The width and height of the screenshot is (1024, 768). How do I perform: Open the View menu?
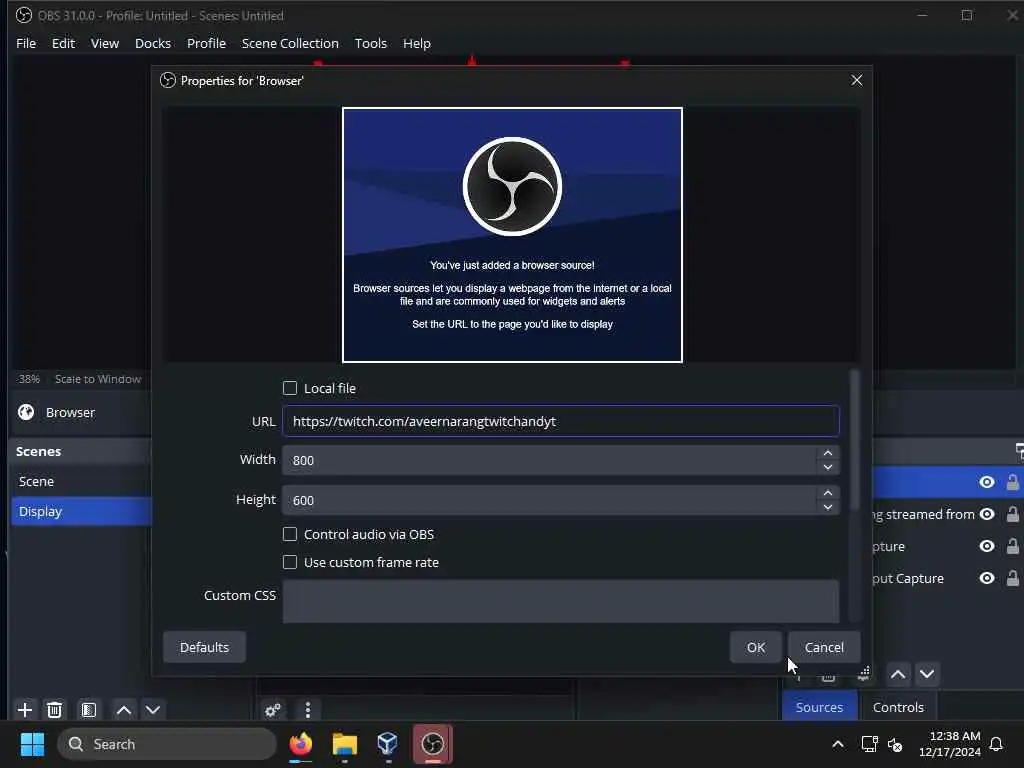(x=104, y=43)
